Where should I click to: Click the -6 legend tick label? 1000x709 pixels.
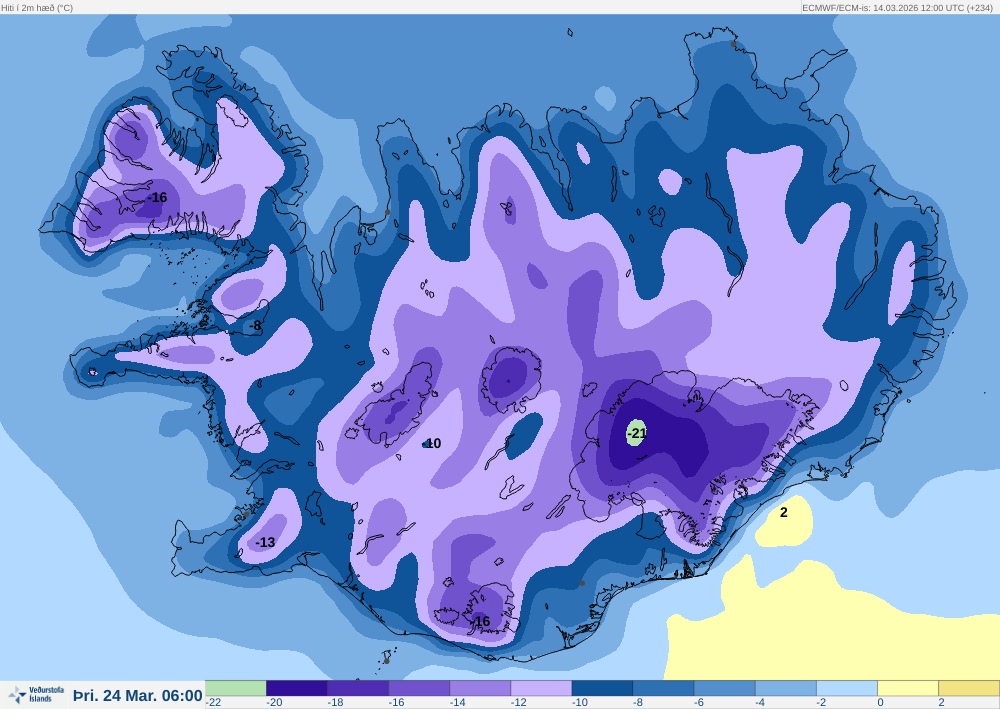pos(698,702)
